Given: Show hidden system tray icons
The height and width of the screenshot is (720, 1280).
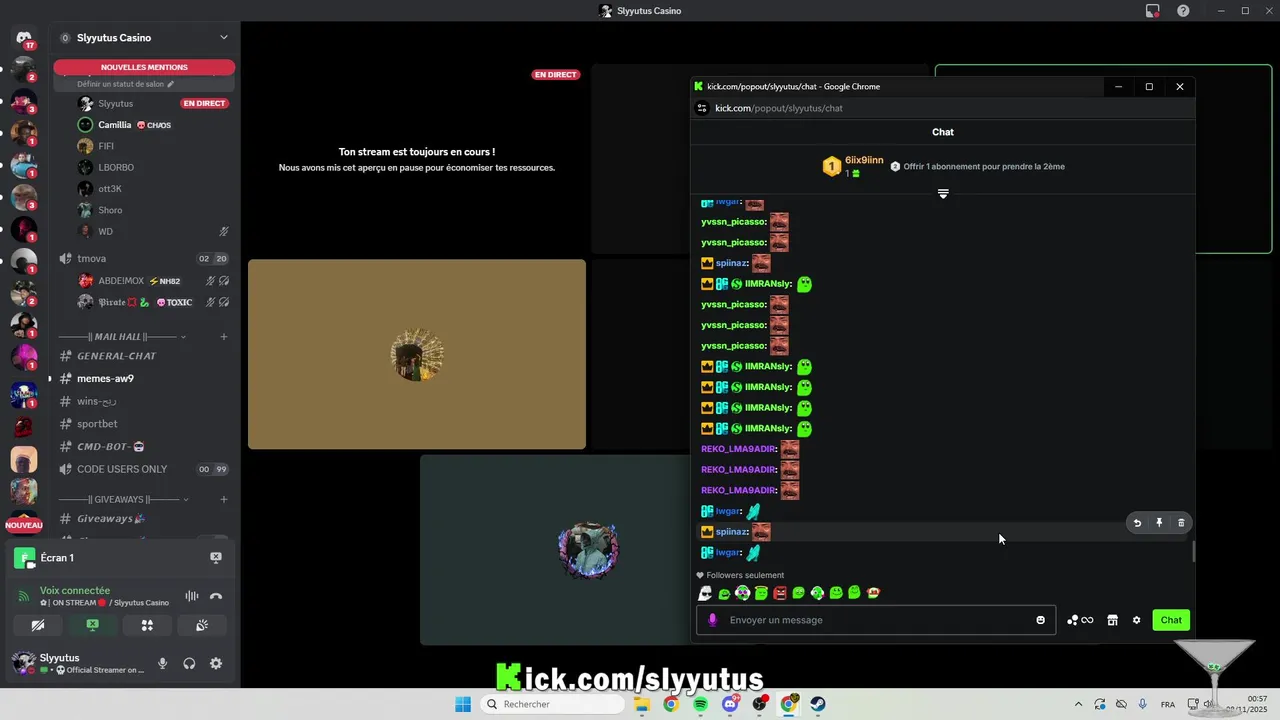Looking at the screenshot, I should coord(1078,704).
